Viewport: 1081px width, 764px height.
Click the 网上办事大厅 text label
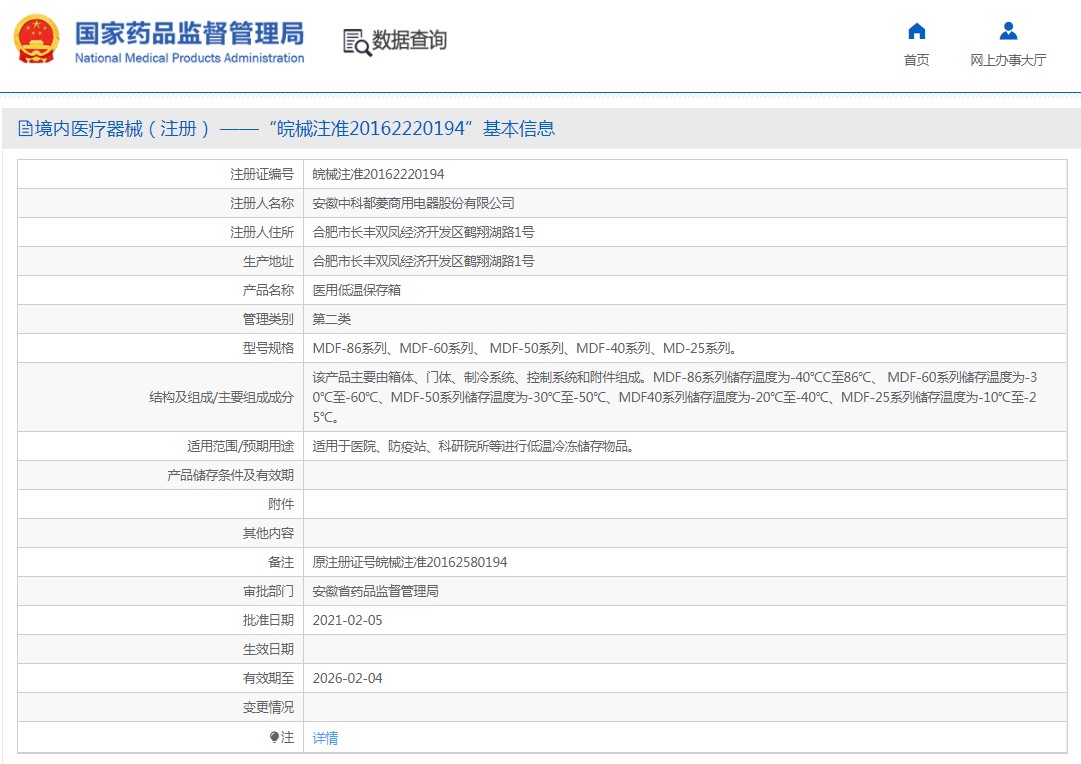(x=1008, y=60)
